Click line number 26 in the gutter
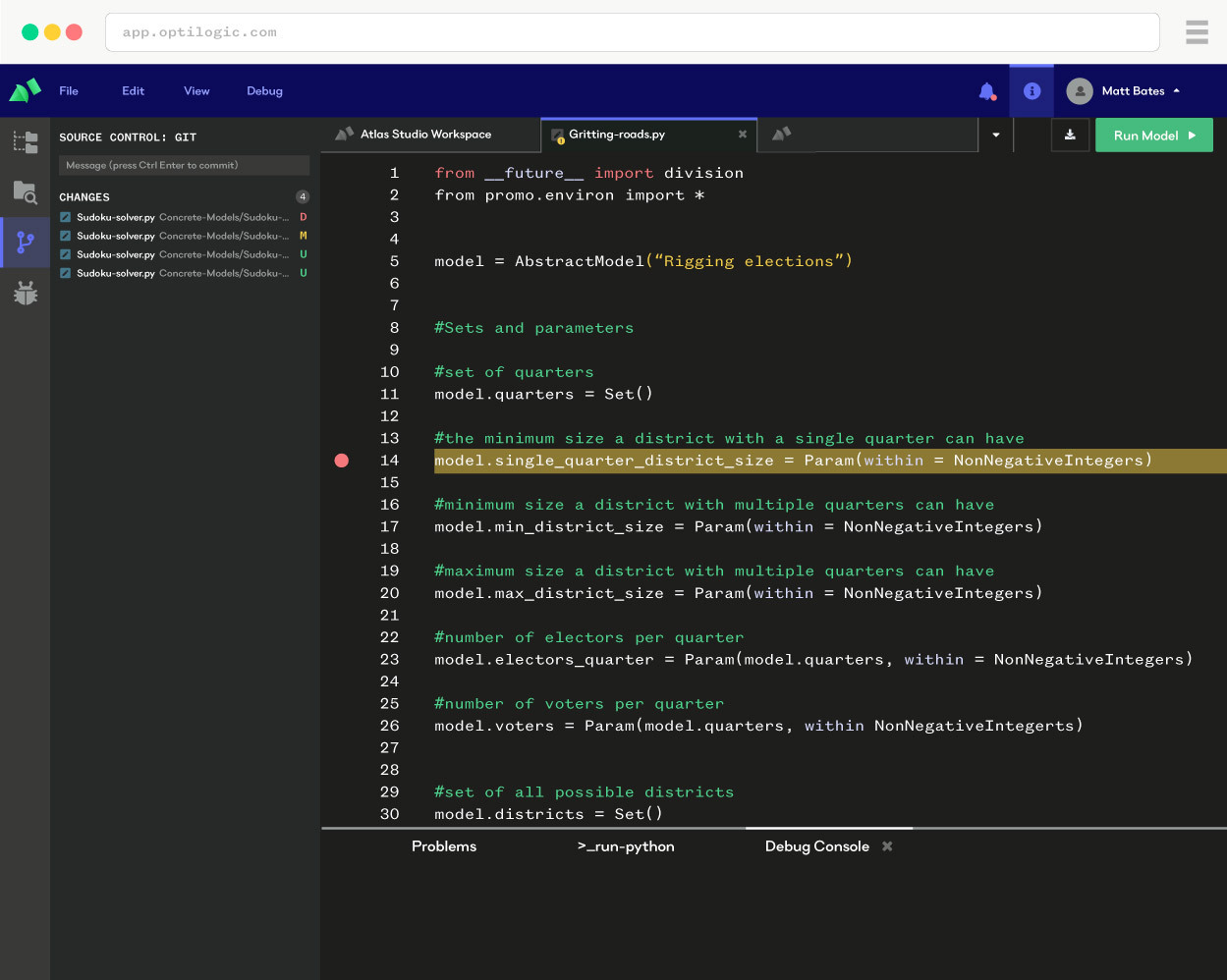The width and height of the screenshot is (1227, 980). click(390, 726)
